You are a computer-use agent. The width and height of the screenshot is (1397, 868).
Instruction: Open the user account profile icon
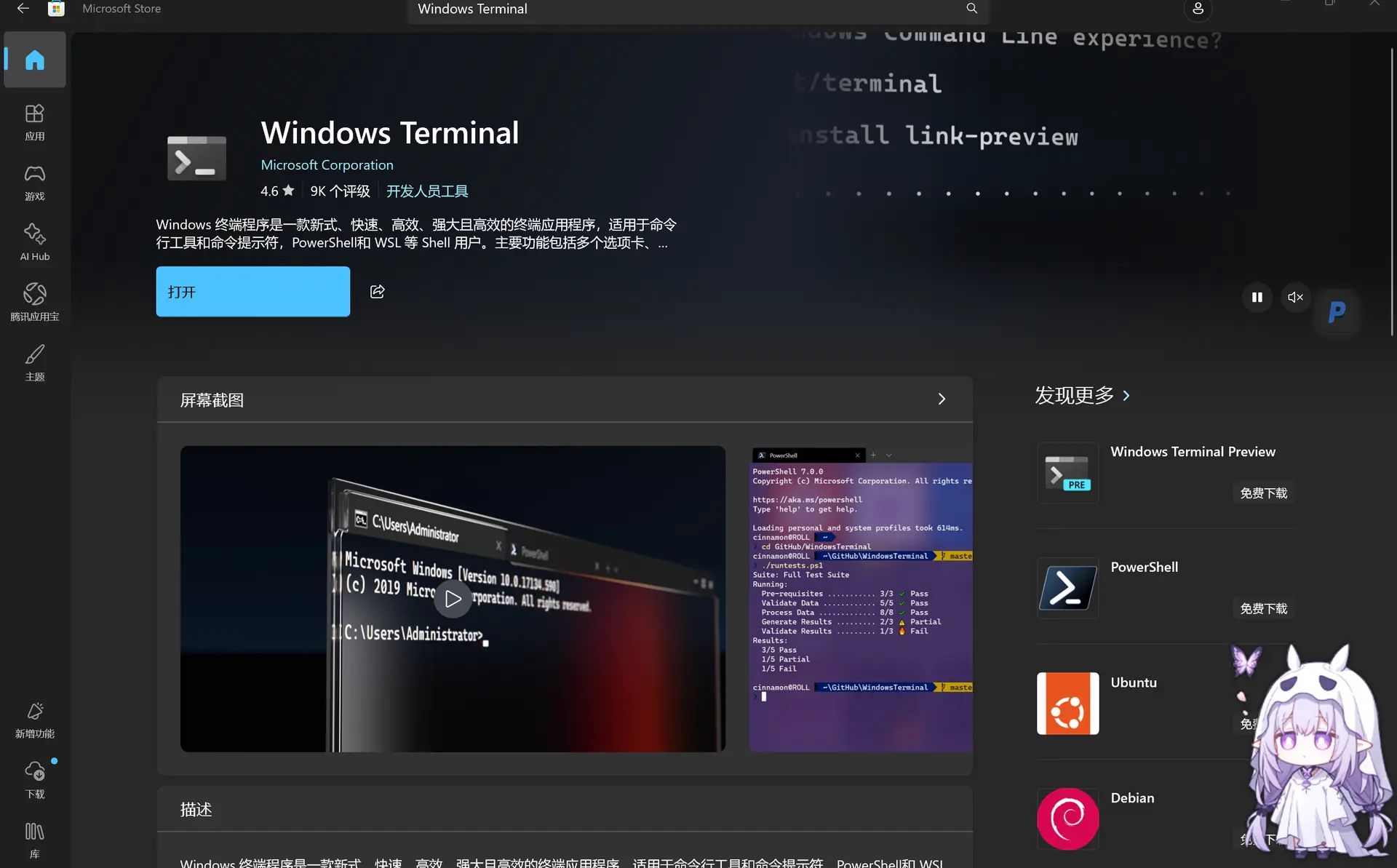point(1198,9)
